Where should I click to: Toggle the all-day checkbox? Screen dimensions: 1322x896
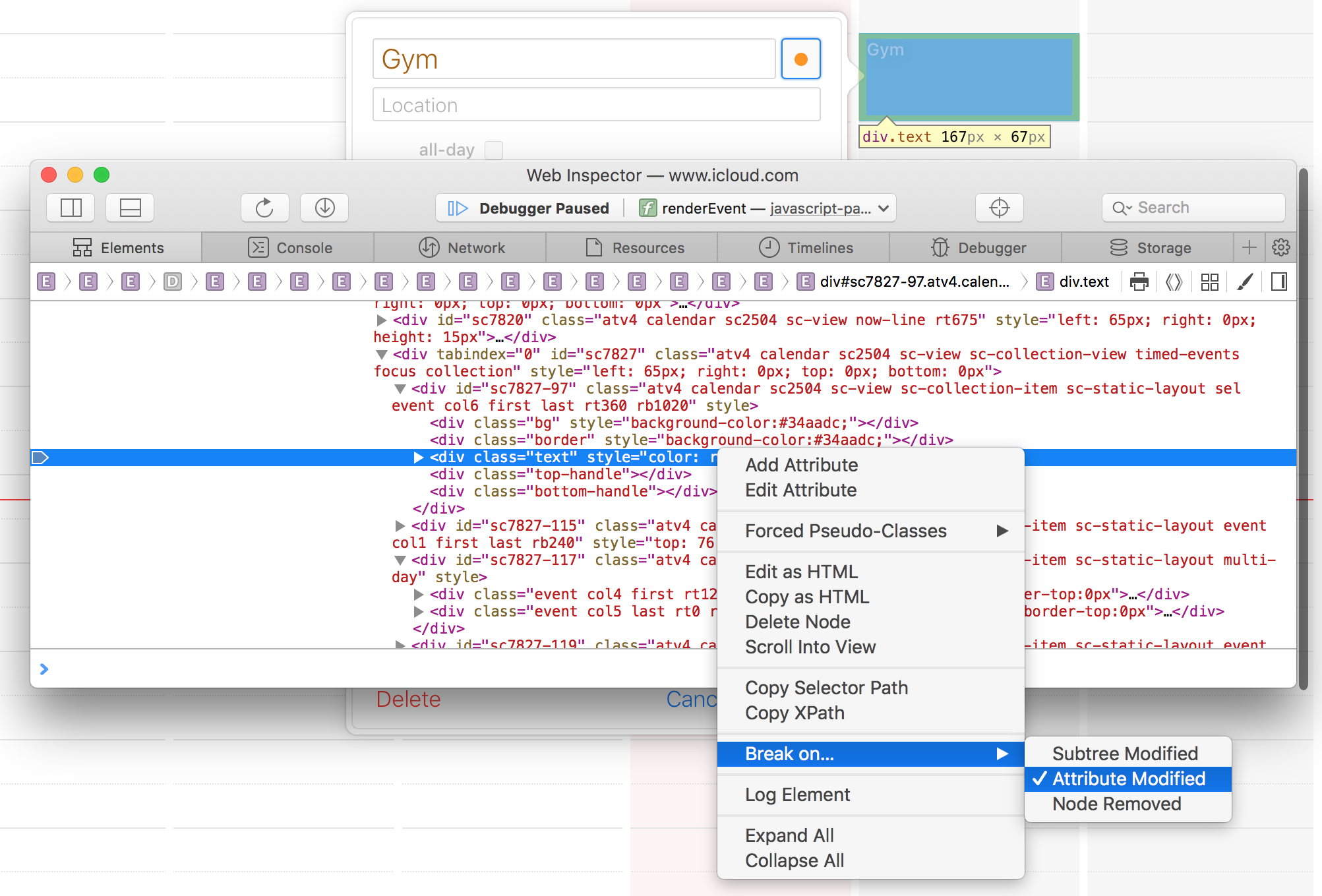[x=493, y=150]
